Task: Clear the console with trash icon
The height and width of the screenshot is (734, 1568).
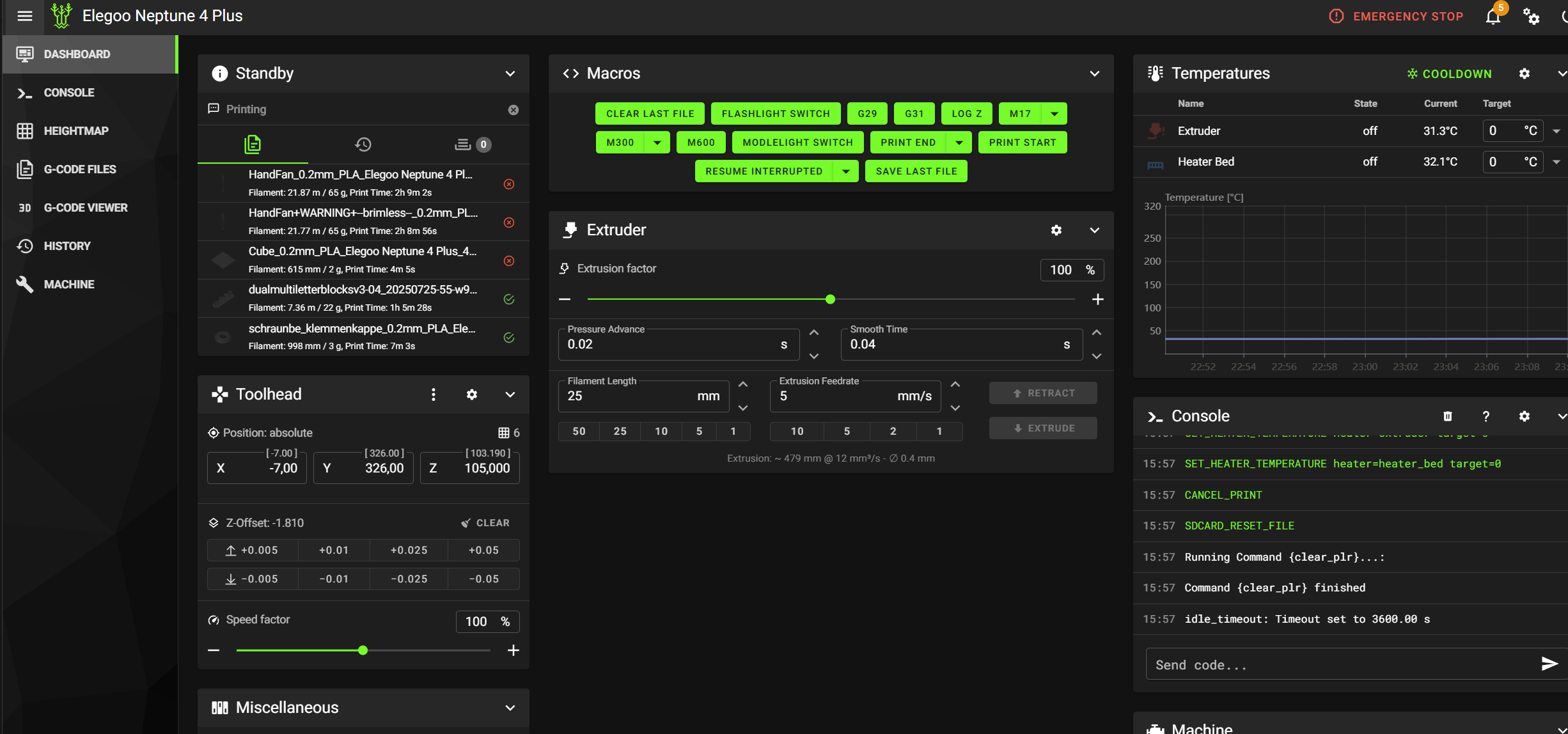Action: [1448, 416]
